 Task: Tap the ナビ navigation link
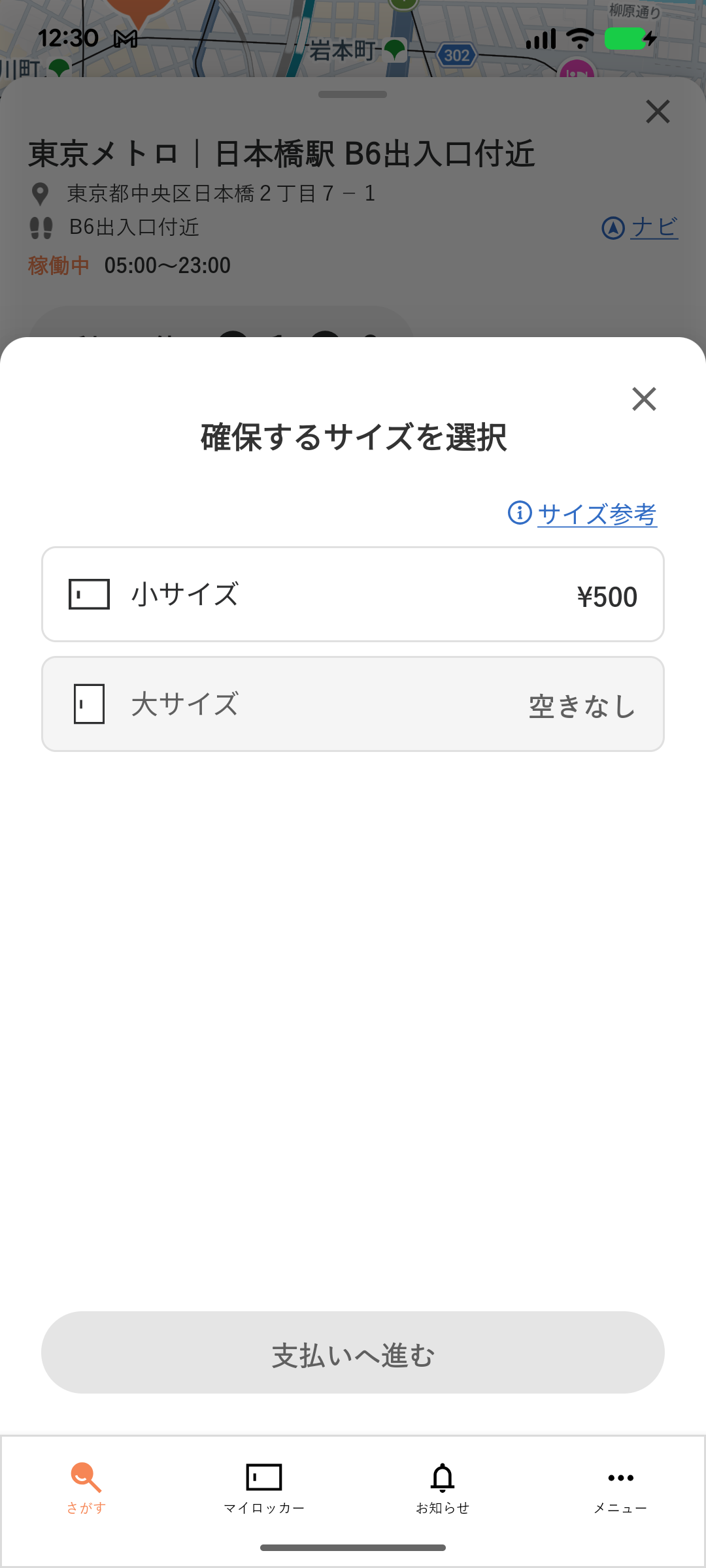tap(654, 228)
